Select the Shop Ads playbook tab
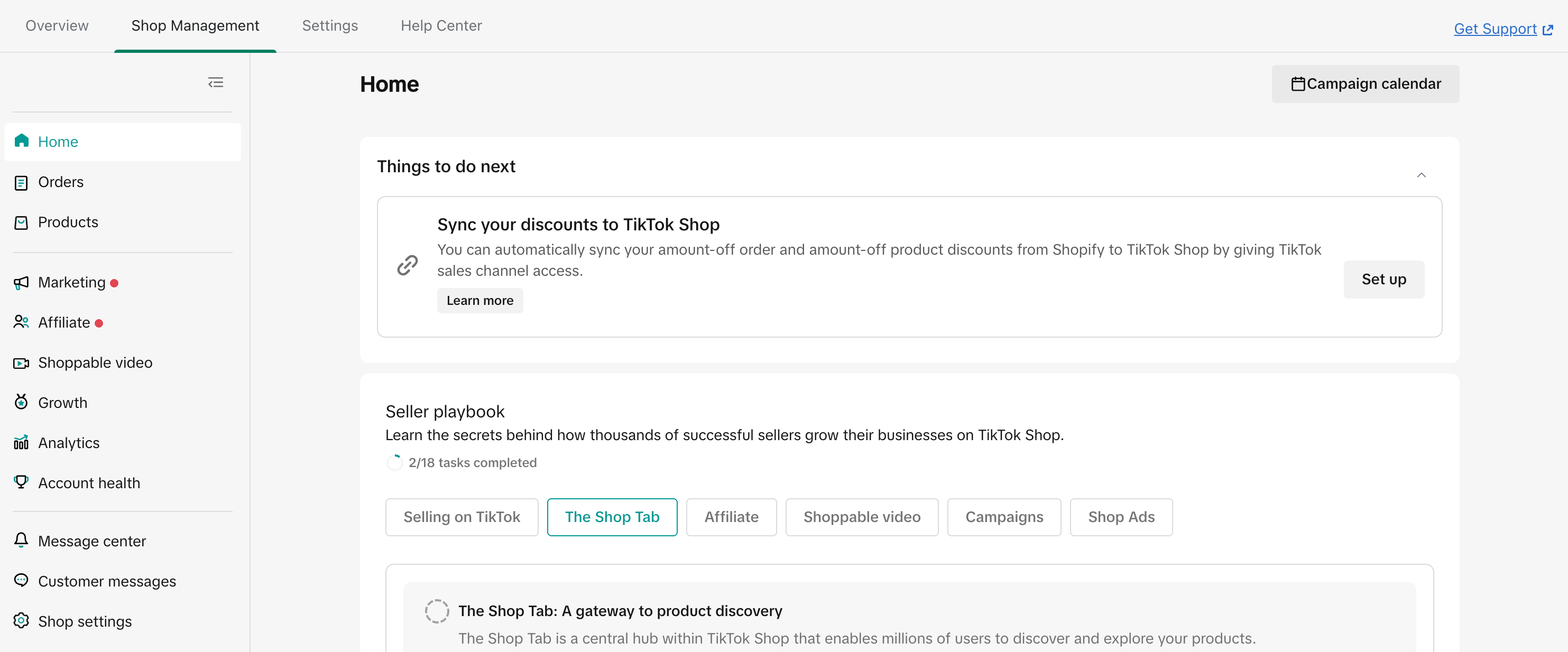 [1121, 517]
